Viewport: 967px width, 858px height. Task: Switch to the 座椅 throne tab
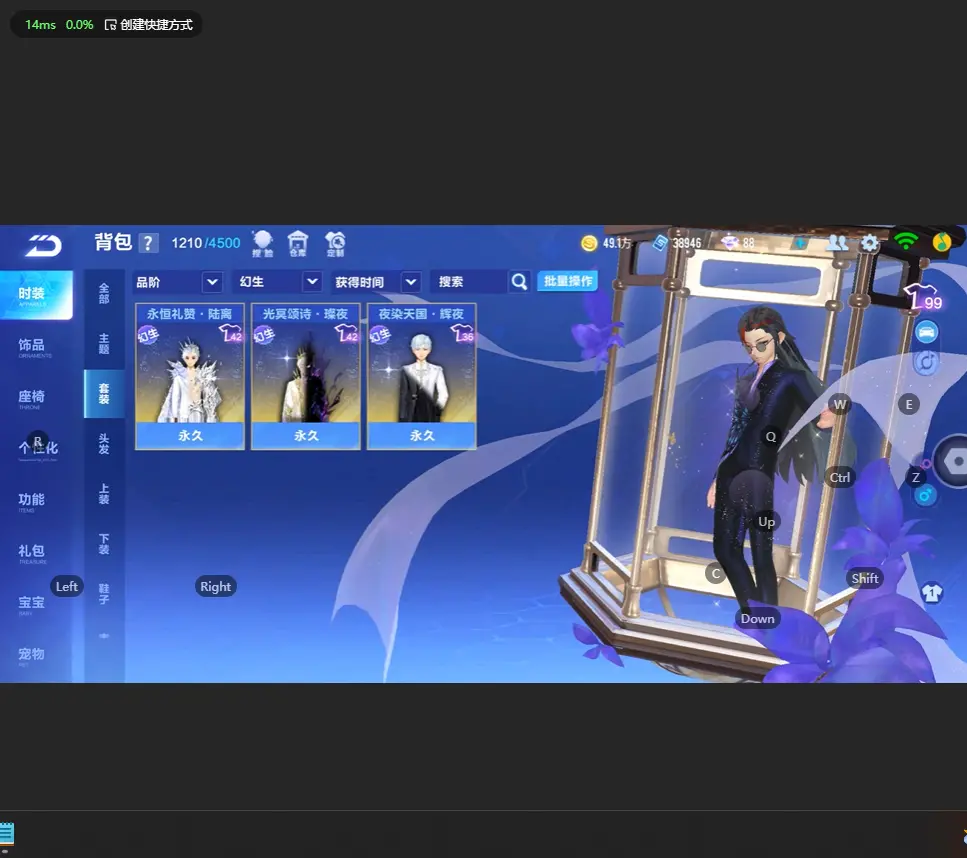pos(31,398)
